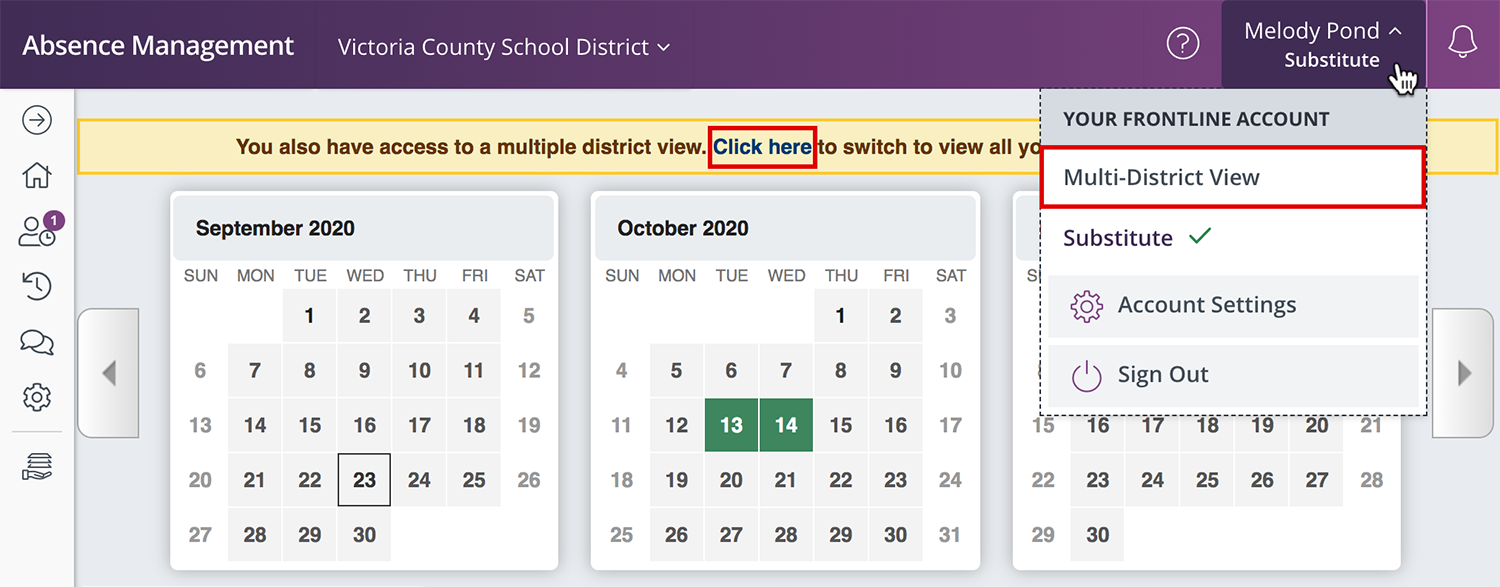Collapse the Melody Pond account menu

click(x=1323, y=44)
